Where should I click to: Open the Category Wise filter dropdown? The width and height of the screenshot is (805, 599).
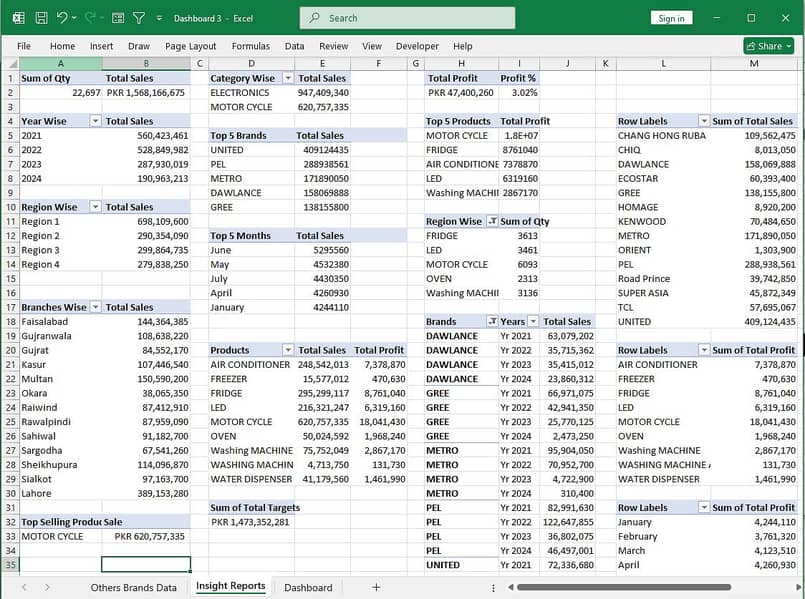tap(288, 78)
